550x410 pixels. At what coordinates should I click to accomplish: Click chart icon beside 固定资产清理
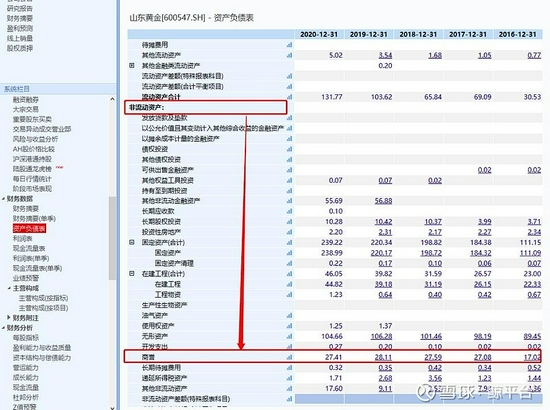pyautogui.click(x=289, y=263)
